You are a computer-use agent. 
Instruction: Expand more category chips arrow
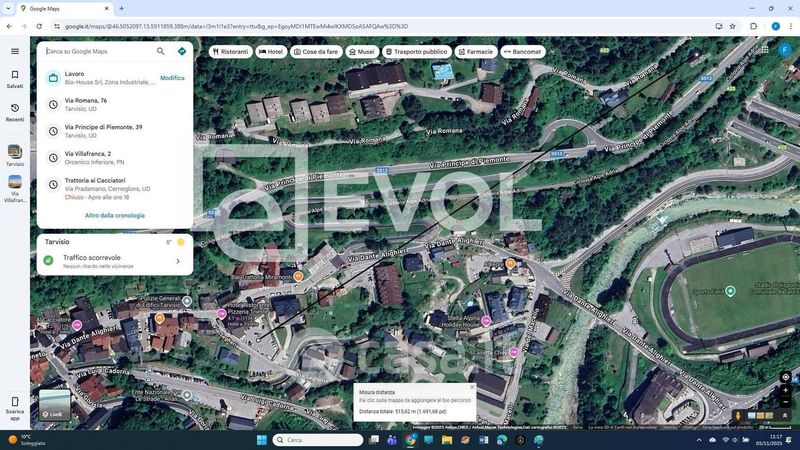[553, 51]
